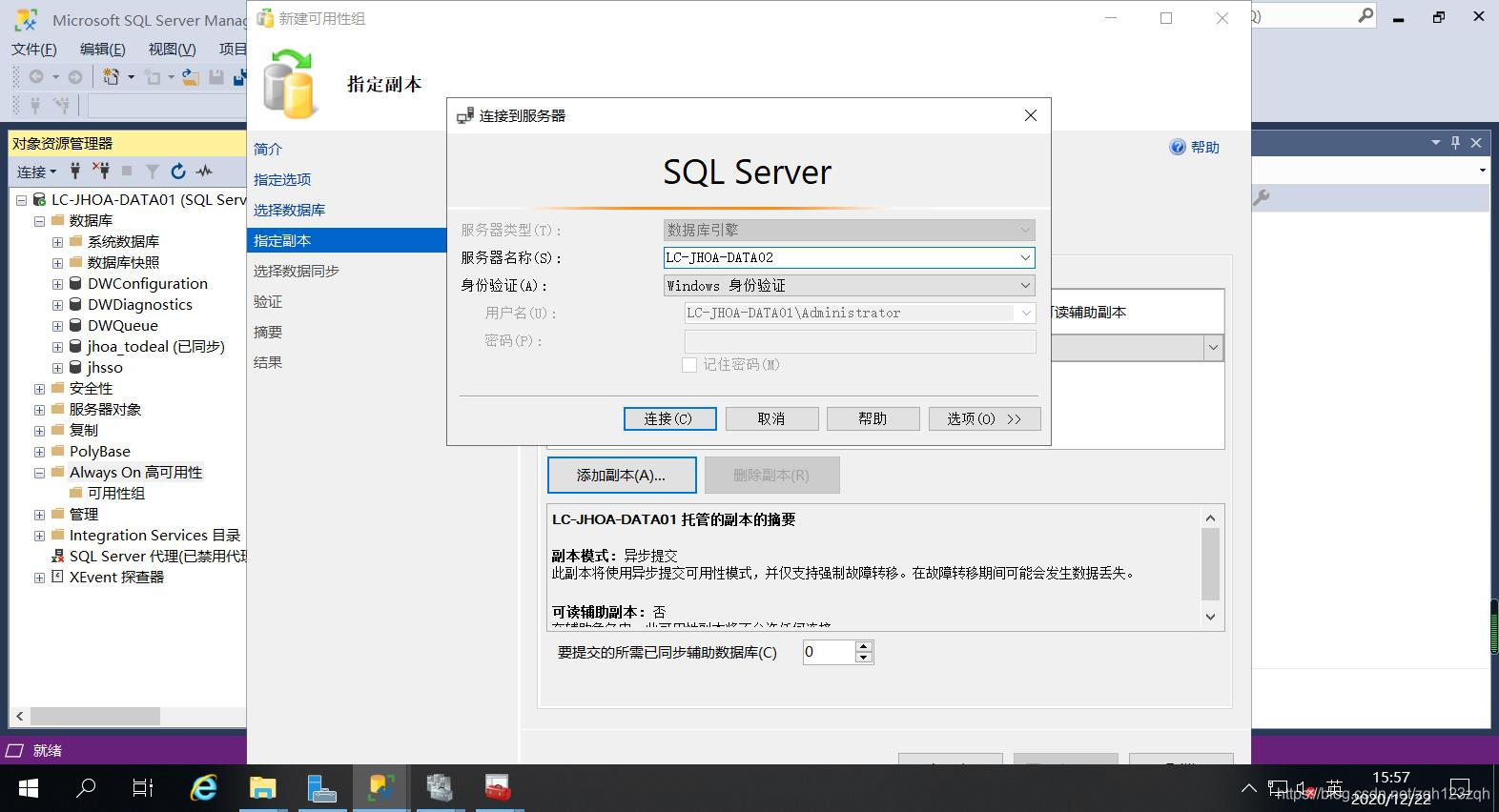Open 文件(F) menu
The image size is (1499, 812).
pyautogui.click(x=34, y=49)
